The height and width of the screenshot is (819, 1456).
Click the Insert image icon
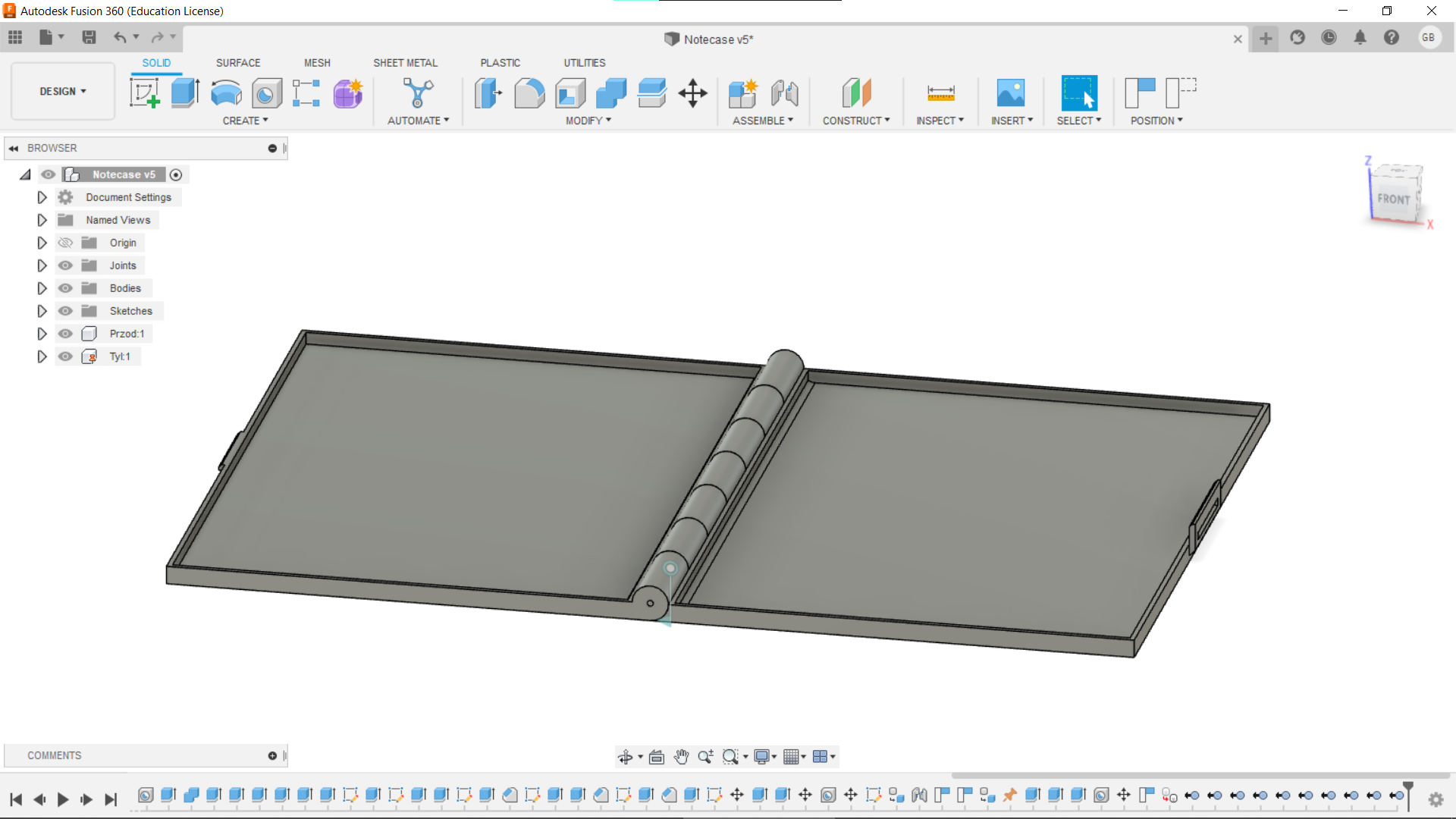click(x=1010, y=93)
